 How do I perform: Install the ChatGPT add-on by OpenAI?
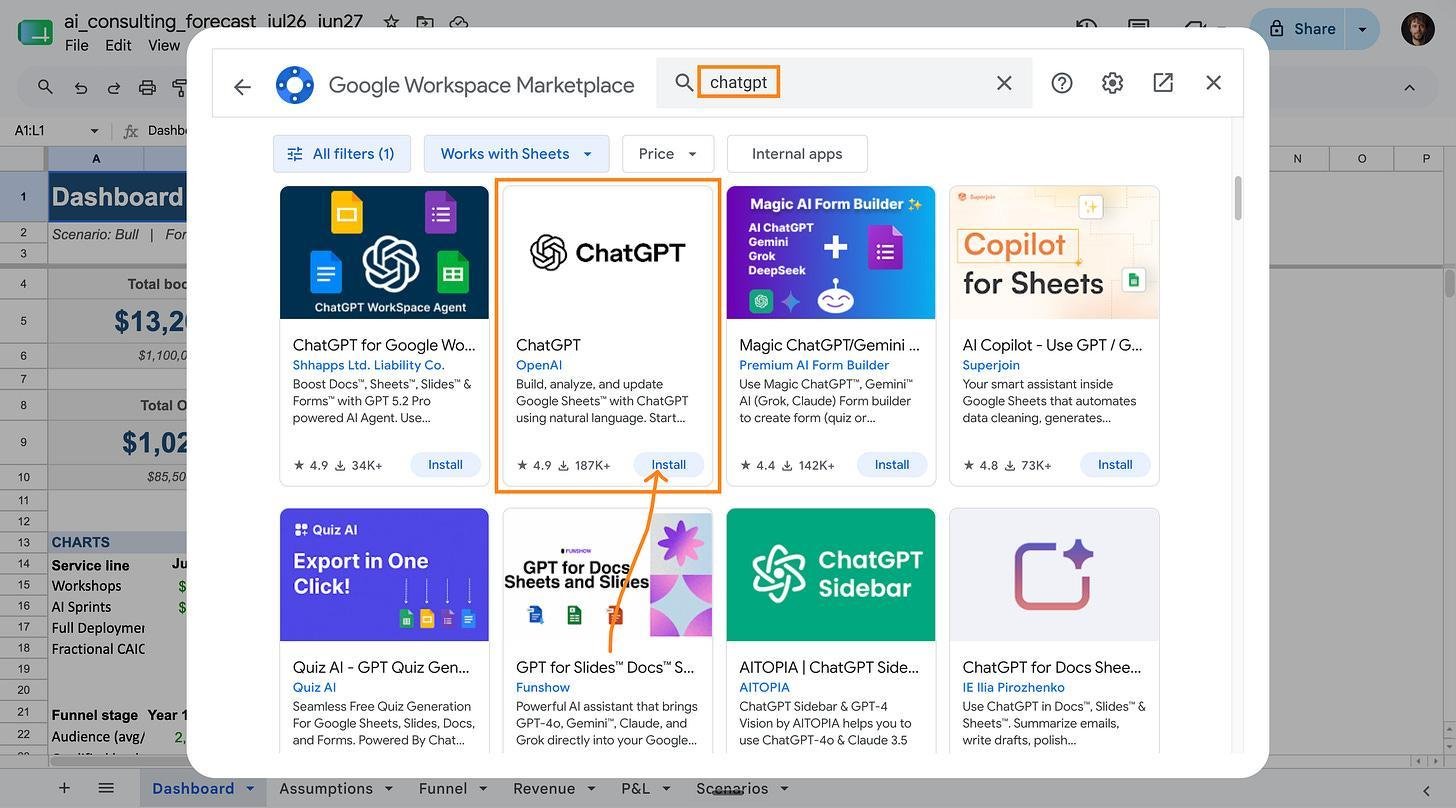[x=668, y=465]
